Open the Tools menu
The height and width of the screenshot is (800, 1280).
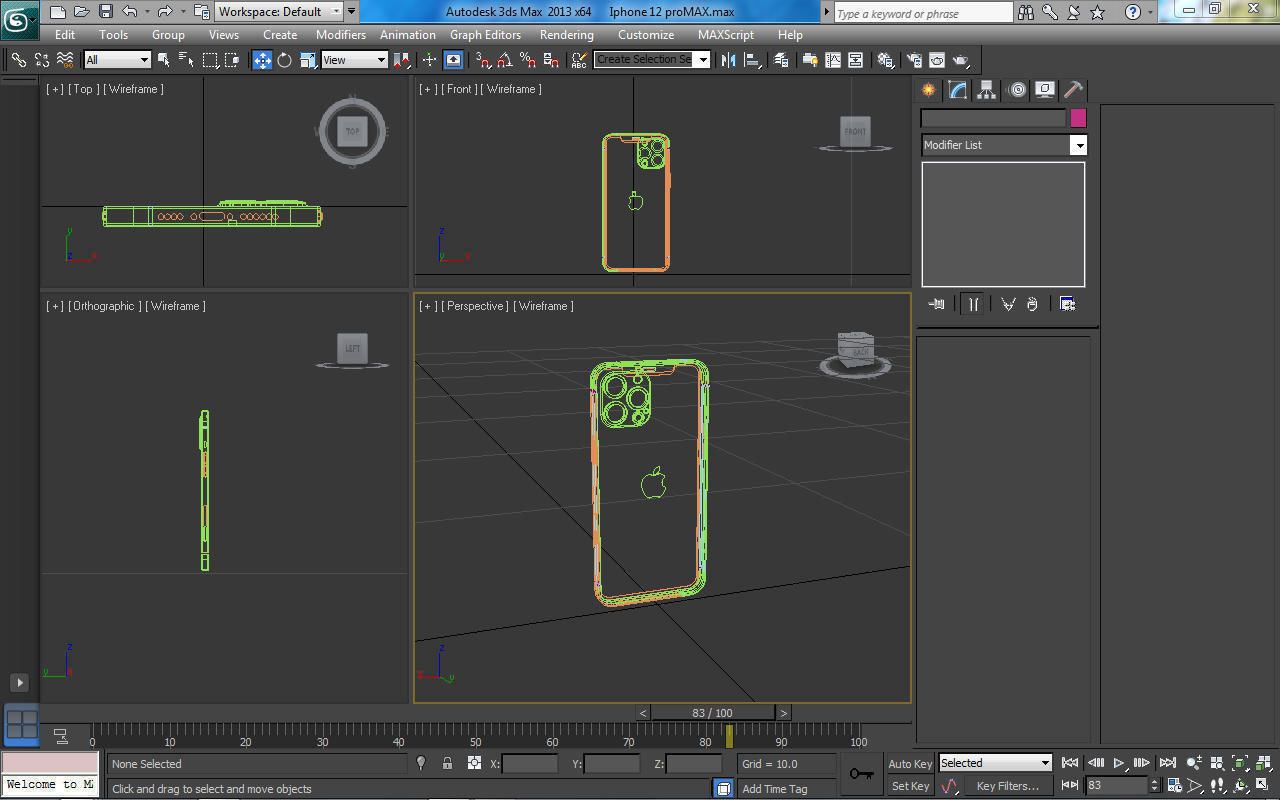point(113,35)
